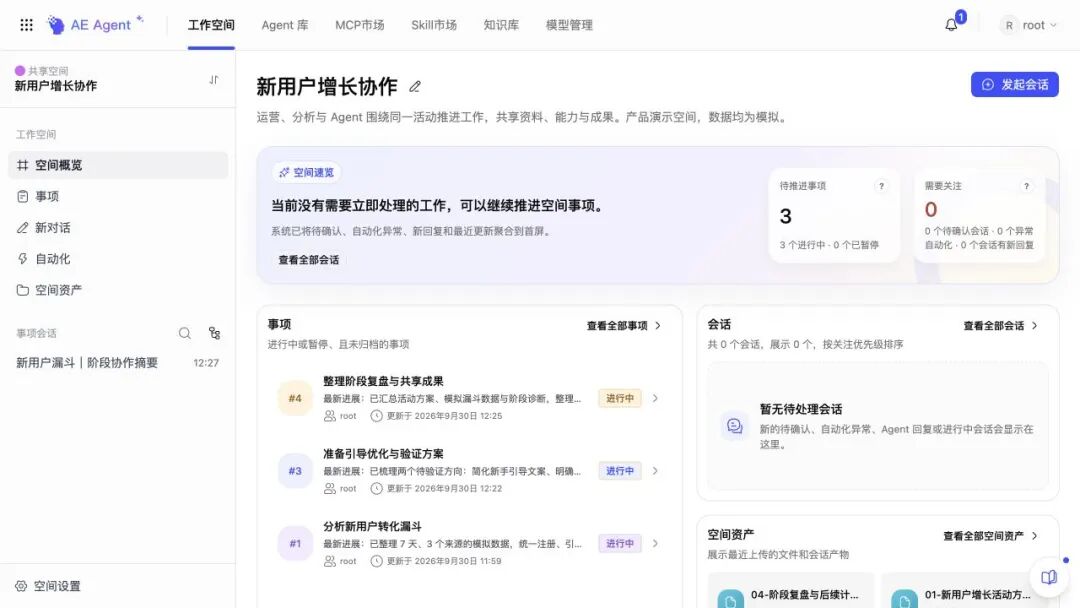Click the help icon on 需要关注
This screenshot has height=608, width=1080.
click(1026, 186)
